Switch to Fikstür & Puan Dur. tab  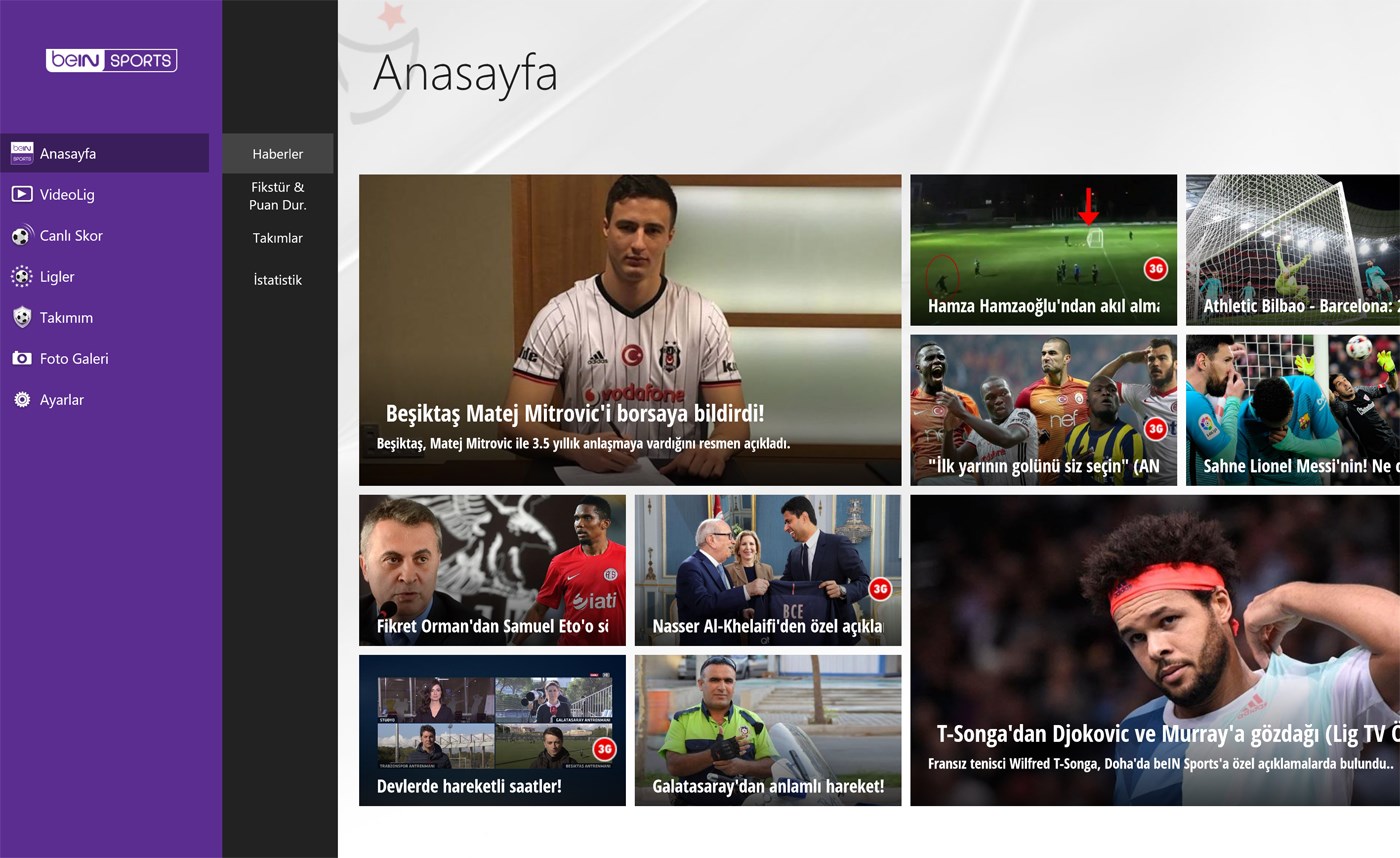(278, 196)
